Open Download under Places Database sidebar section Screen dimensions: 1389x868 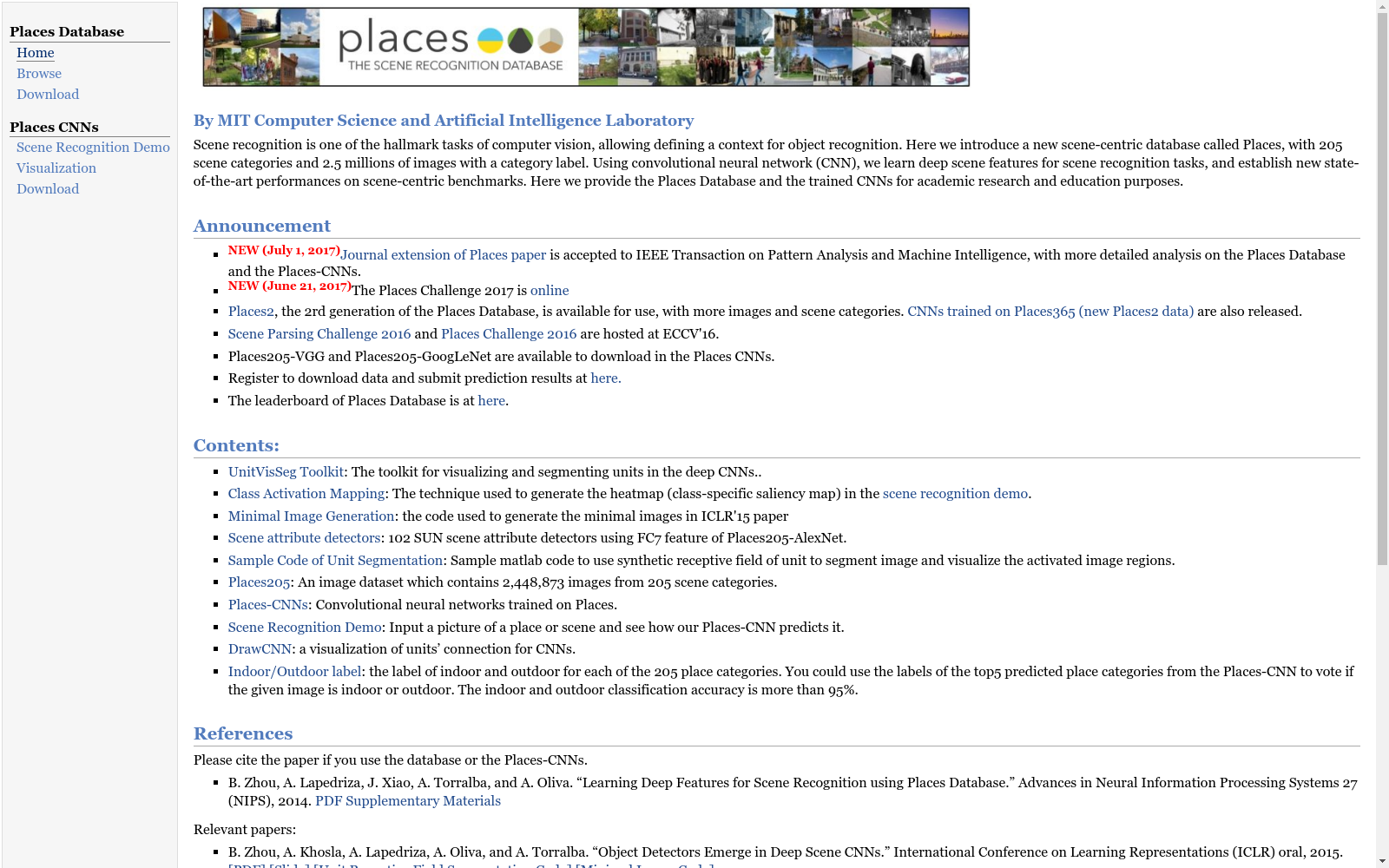[x=48, y=95]
